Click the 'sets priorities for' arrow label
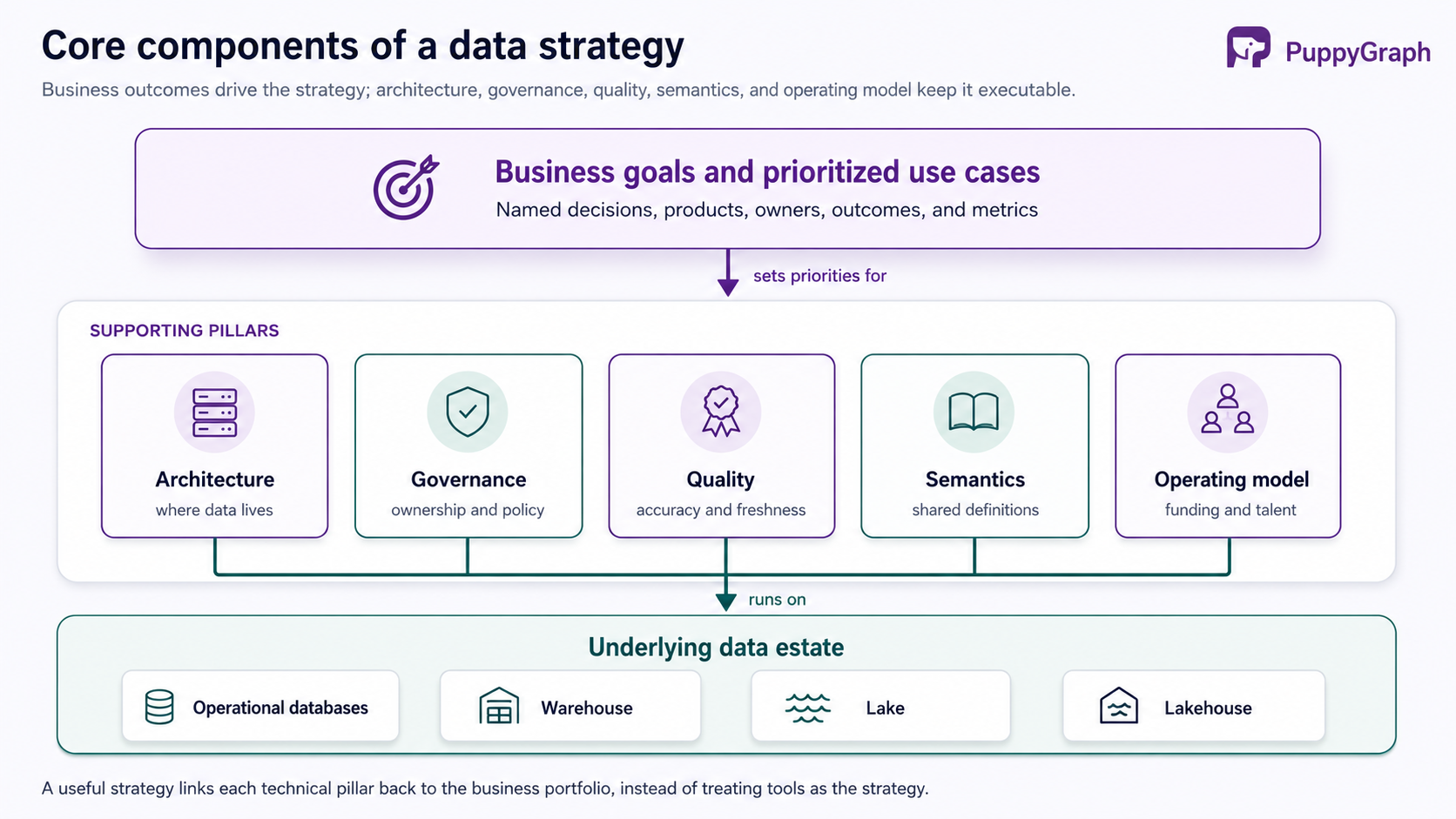The height and width of the screenshot is (819, 1456). (x=819, y=276)
